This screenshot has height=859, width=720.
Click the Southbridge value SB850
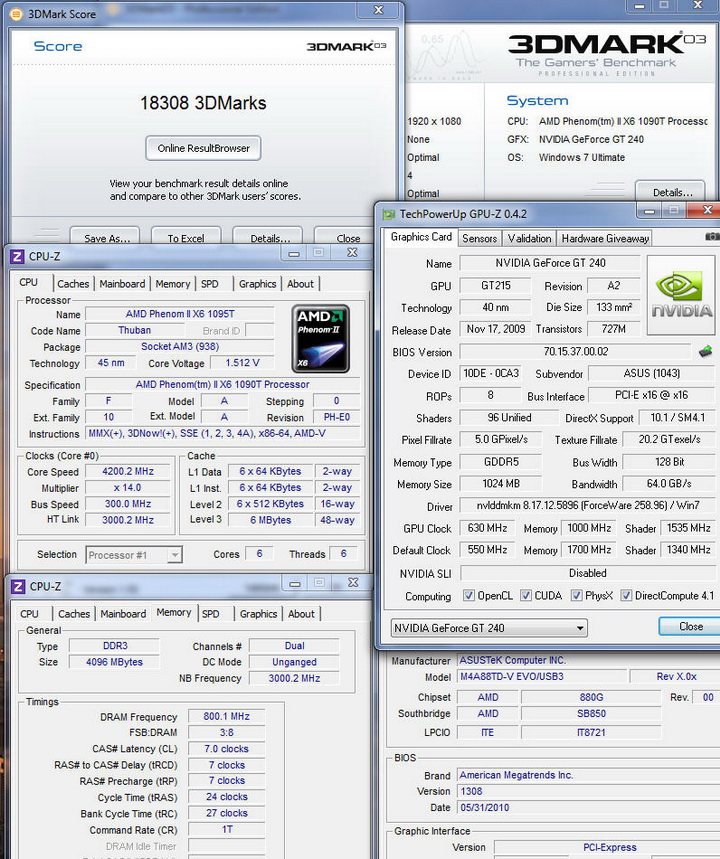point(591,714)
